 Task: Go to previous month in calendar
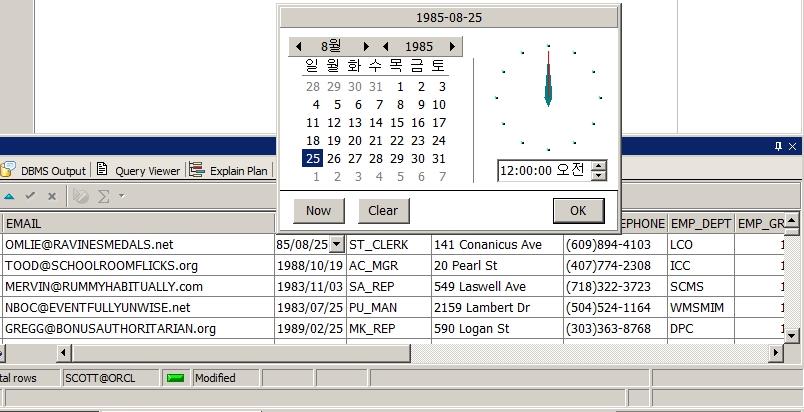(298, 47)
